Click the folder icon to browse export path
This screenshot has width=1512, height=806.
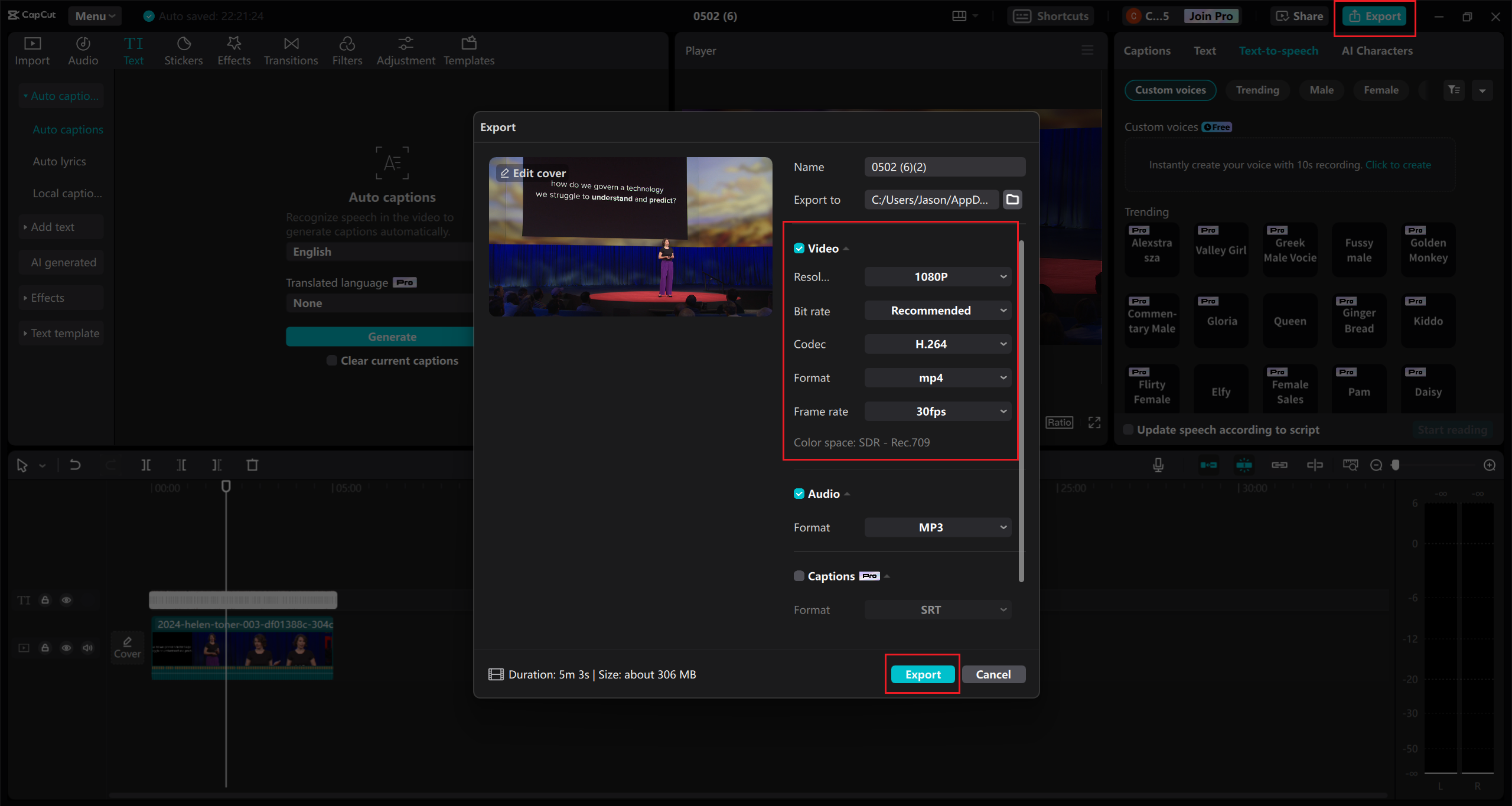point(1012,200)
